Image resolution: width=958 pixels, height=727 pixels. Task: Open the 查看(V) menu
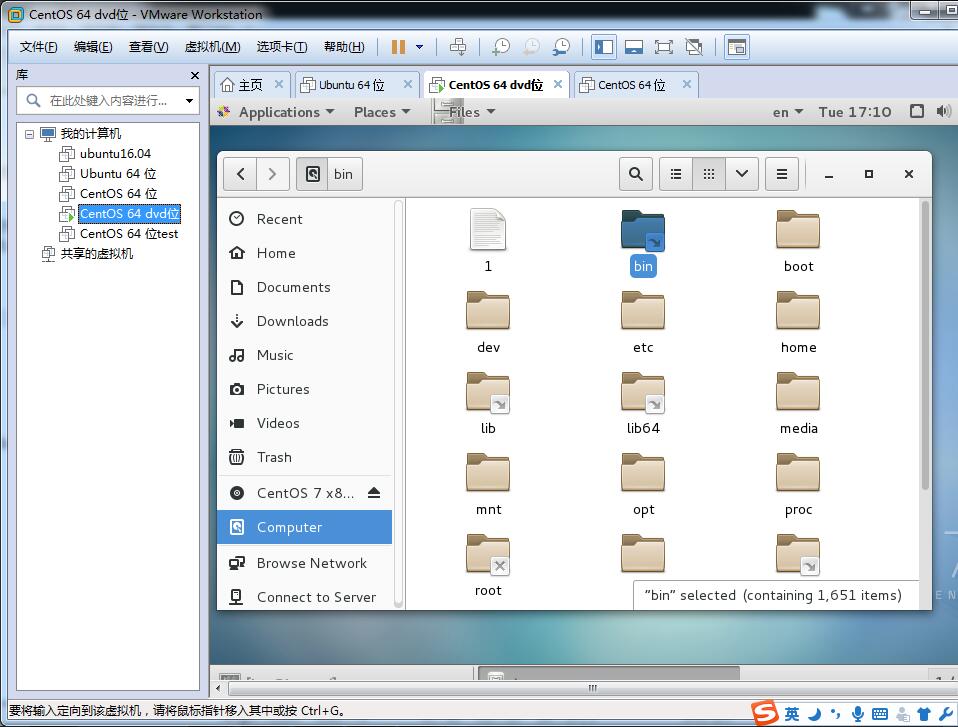click(x=148, y=47)
